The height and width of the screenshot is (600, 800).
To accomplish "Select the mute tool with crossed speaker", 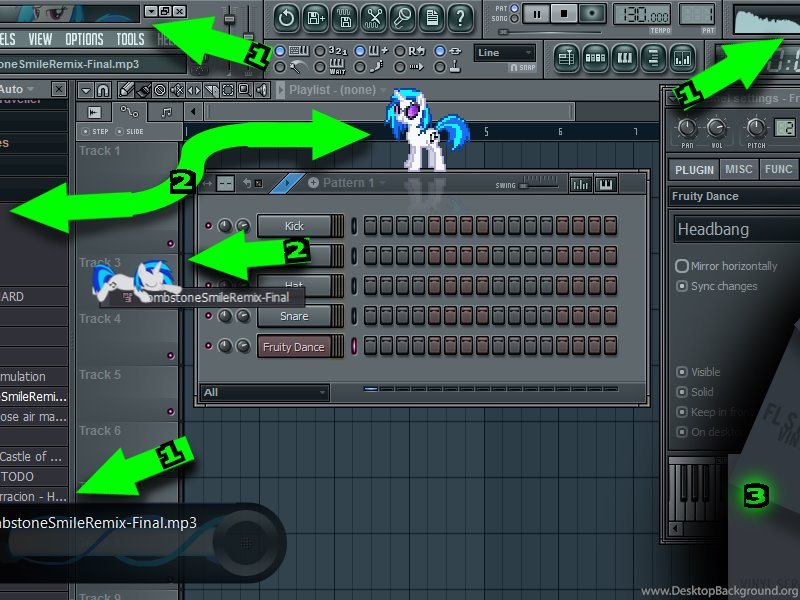I will click(x=177, y=91).
